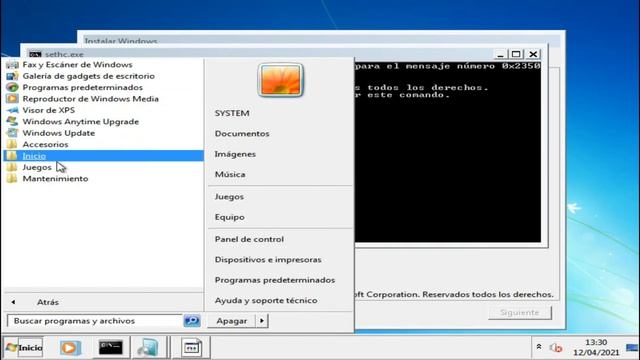Open the Windows Media Player taskbar icon
The width and height of the screenshot is (640, 360).
click(x=70, y=347)
